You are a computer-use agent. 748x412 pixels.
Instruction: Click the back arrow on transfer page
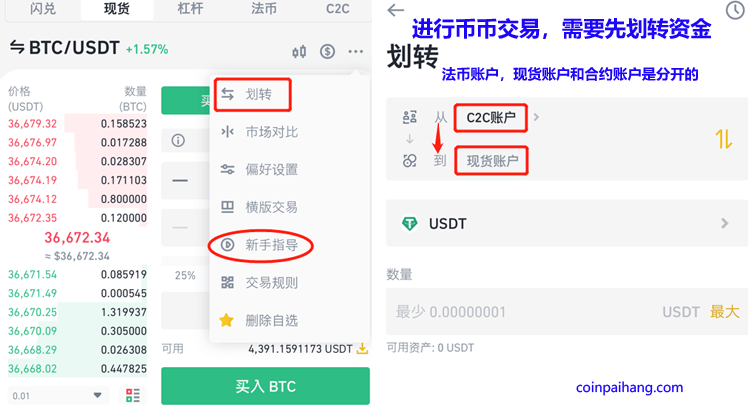[395, 10]
